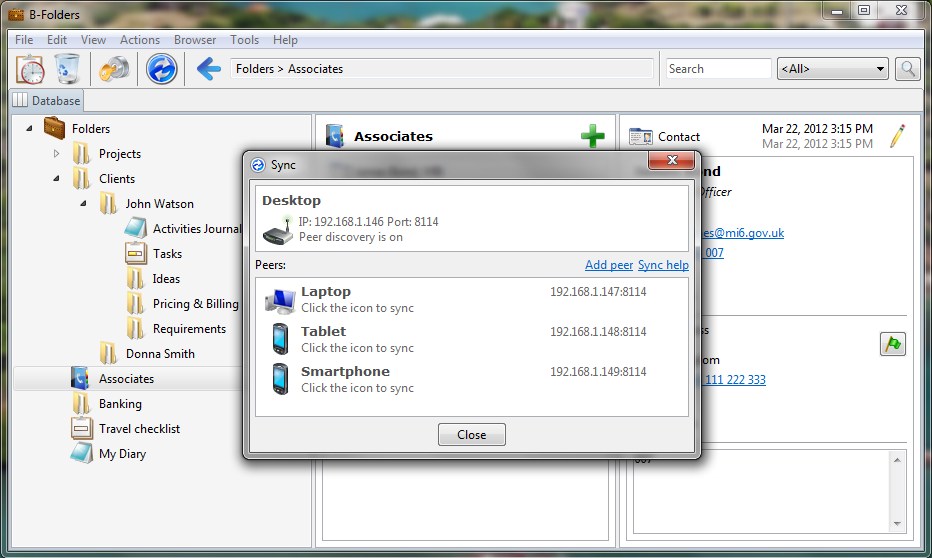The image size is (932, 558).
Task: Expand the Projects folder
Action: [x=56, y=153]
